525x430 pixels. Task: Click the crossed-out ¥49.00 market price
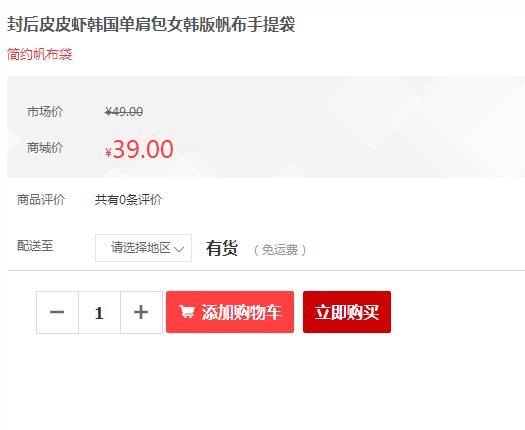[x=124, y=112]
